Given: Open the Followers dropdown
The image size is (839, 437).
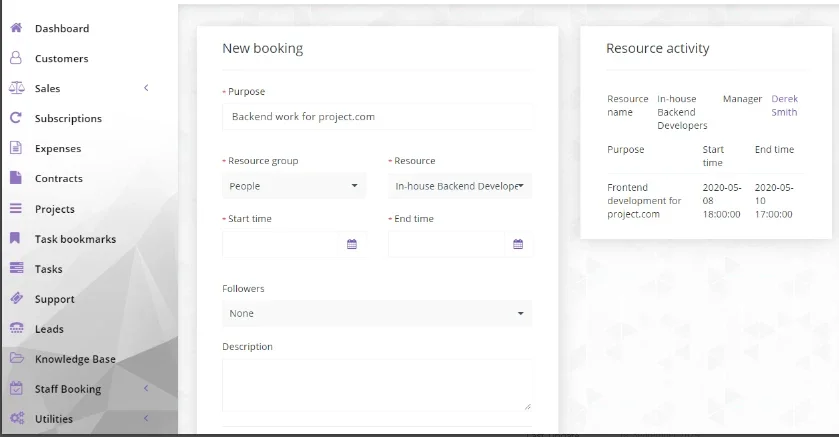Looking at the screenshot, I should tap(377, 313).
